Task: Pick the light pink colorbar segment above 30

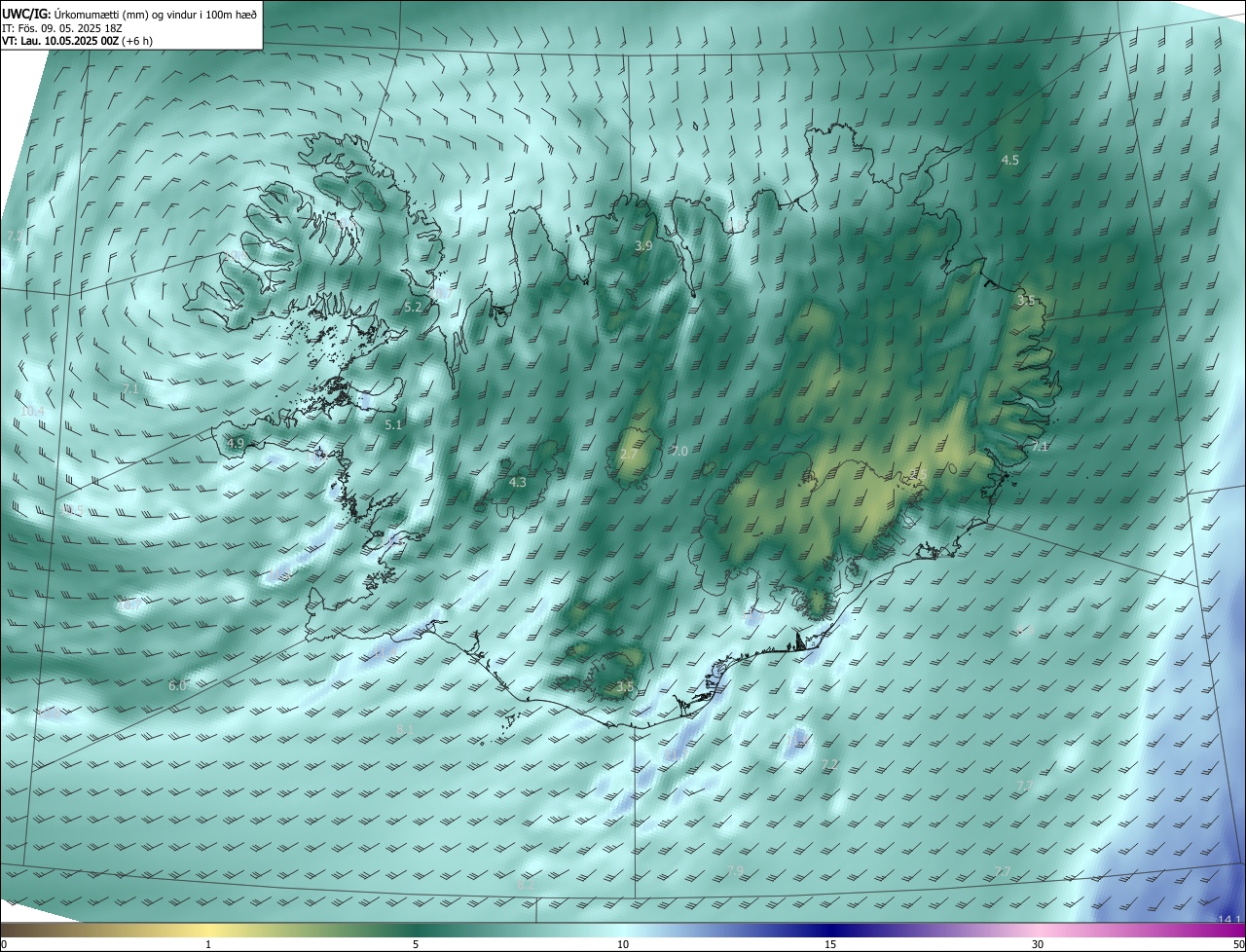Action: [x=1038, y=930]
